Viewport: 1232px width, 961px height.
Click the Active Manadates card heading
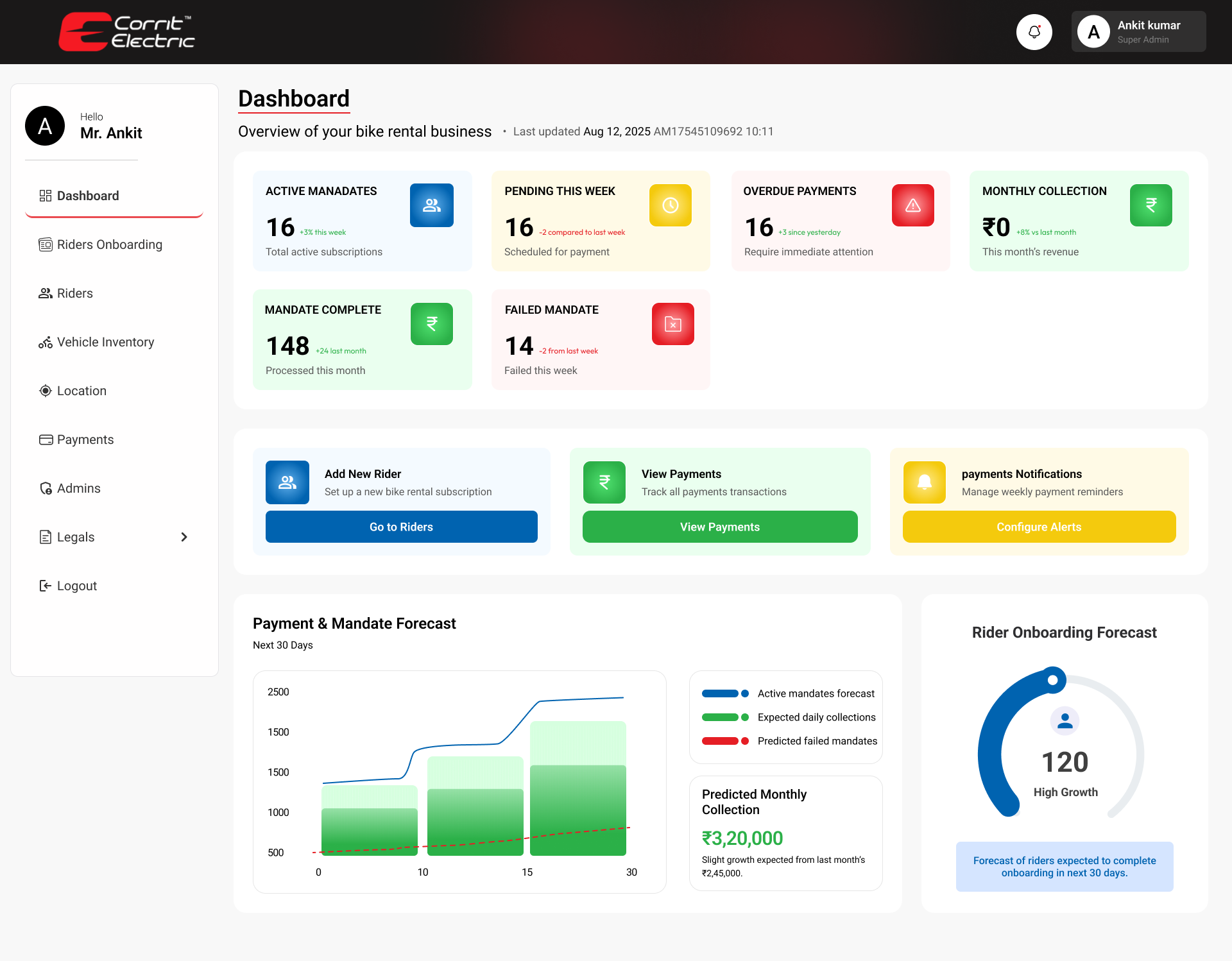(321, 191)
